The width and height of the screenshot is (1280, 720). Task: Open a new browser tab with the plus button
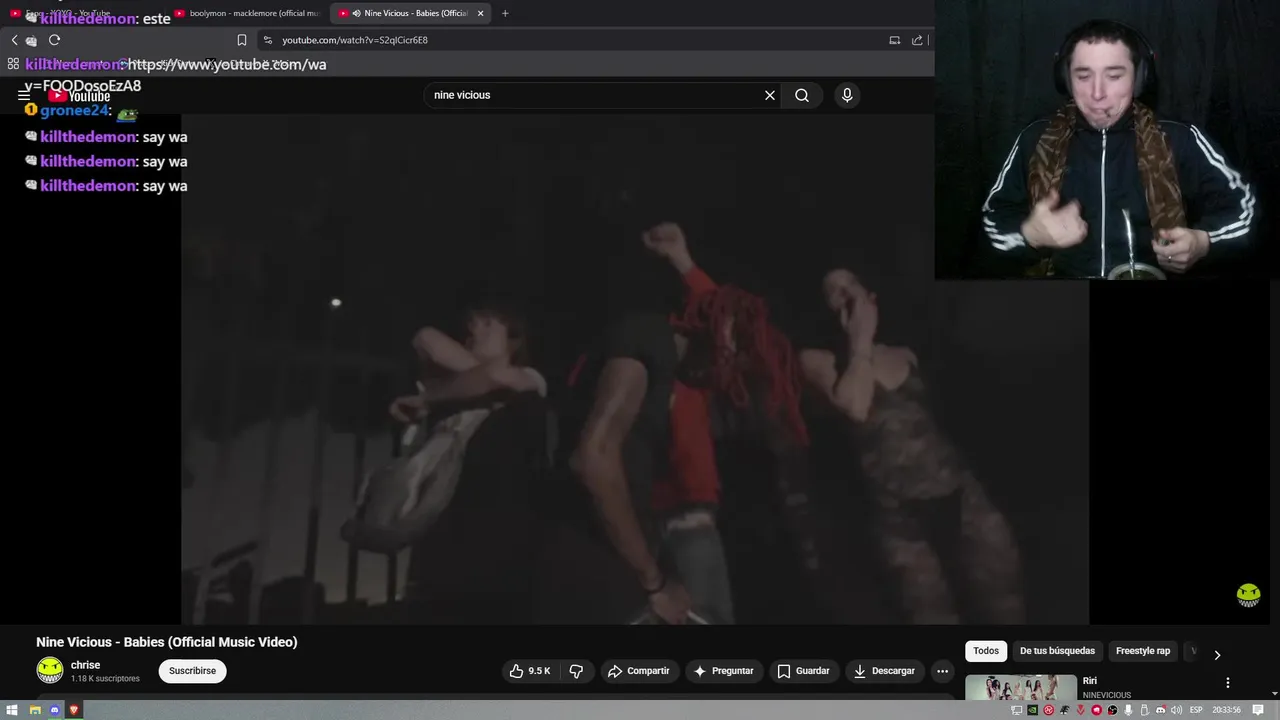505,13
